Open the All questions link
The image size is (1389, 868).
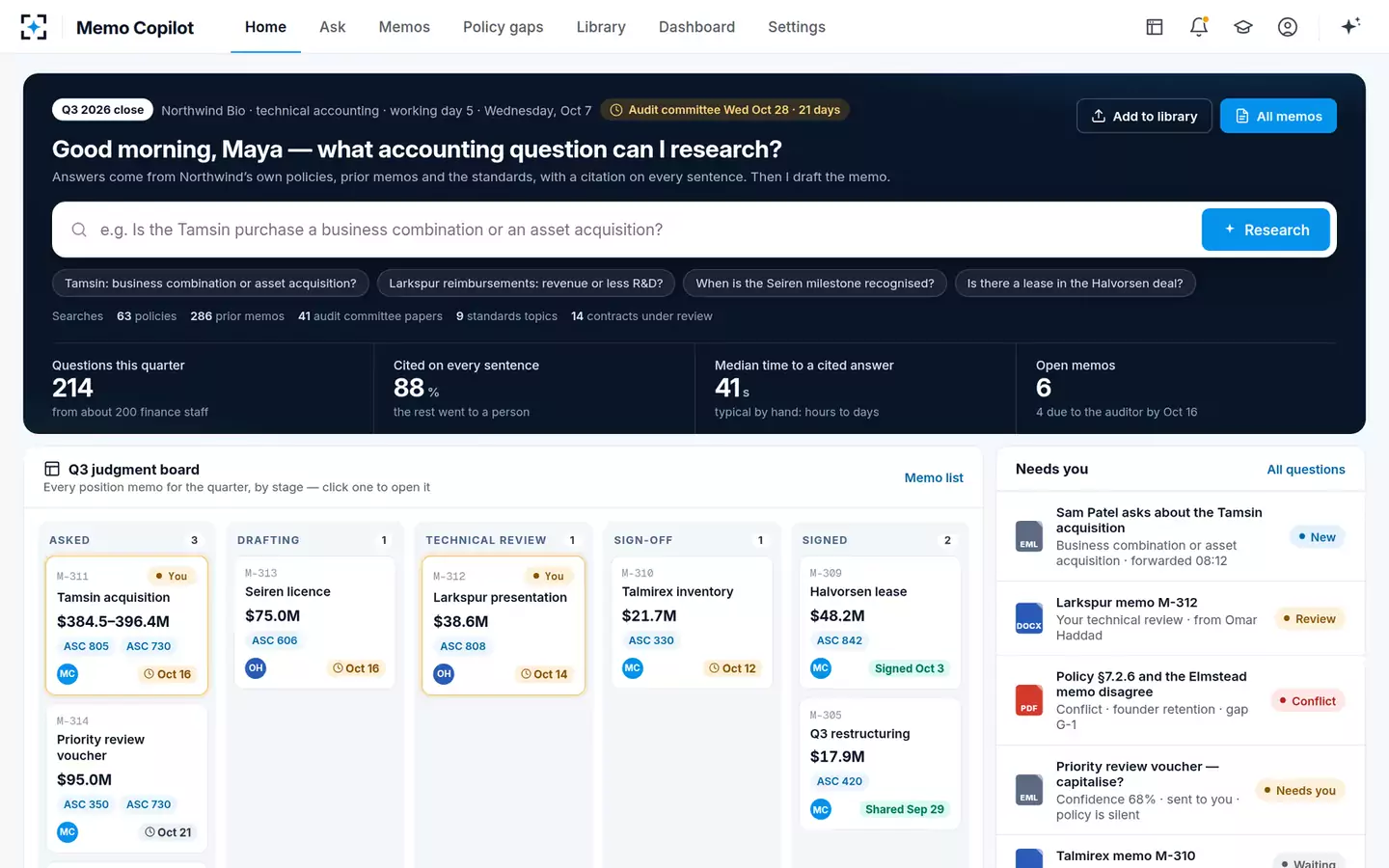[1306, 470]
